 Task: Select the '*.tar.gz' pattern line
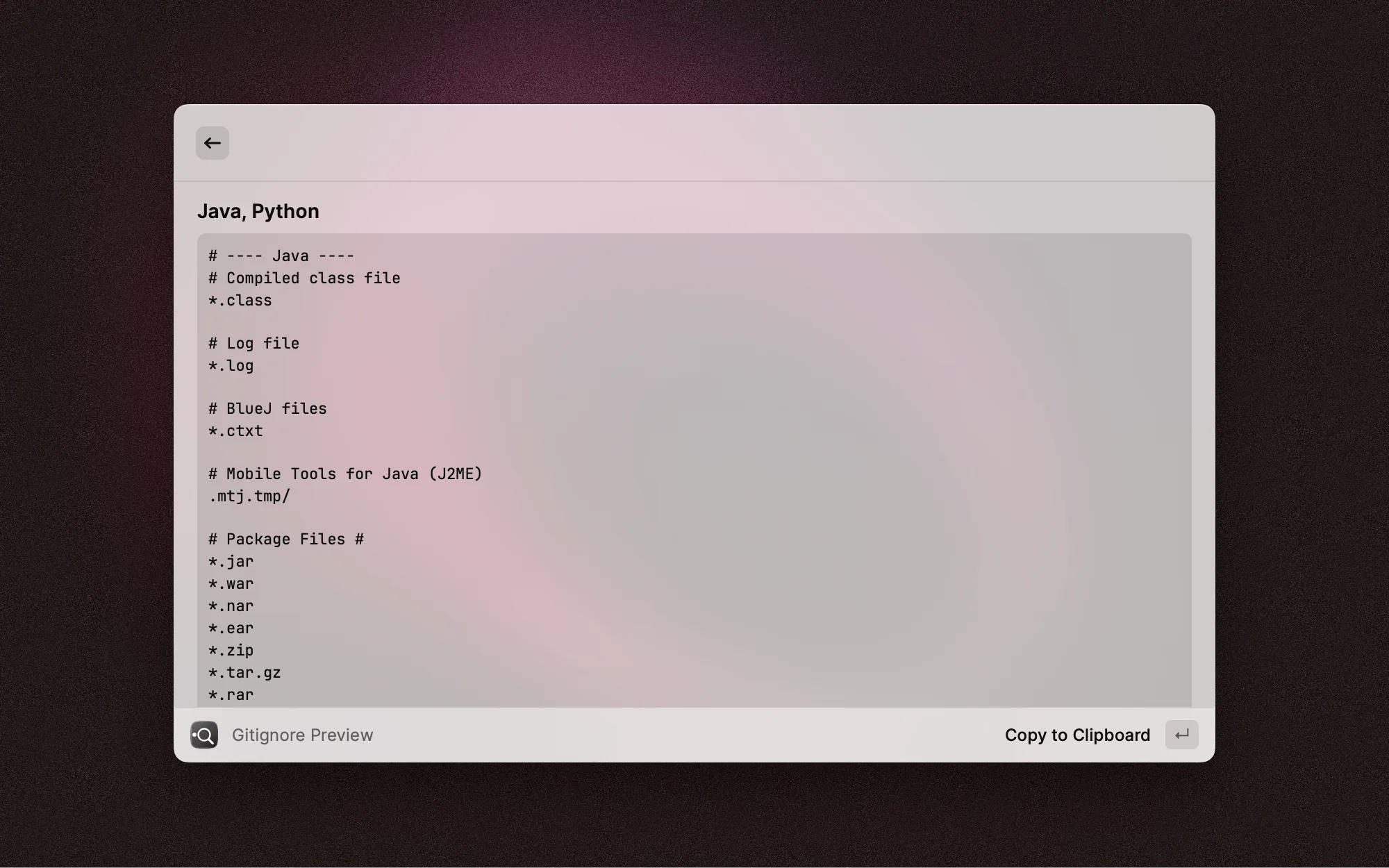(244, 672)
